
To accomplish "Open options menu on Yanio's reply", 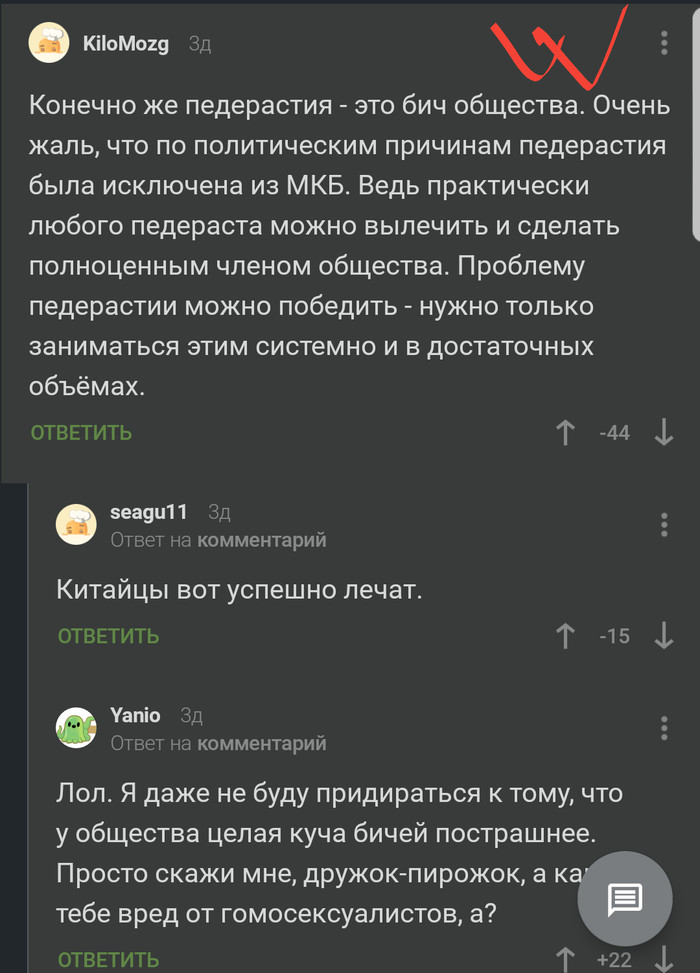I will coord(664,728).
